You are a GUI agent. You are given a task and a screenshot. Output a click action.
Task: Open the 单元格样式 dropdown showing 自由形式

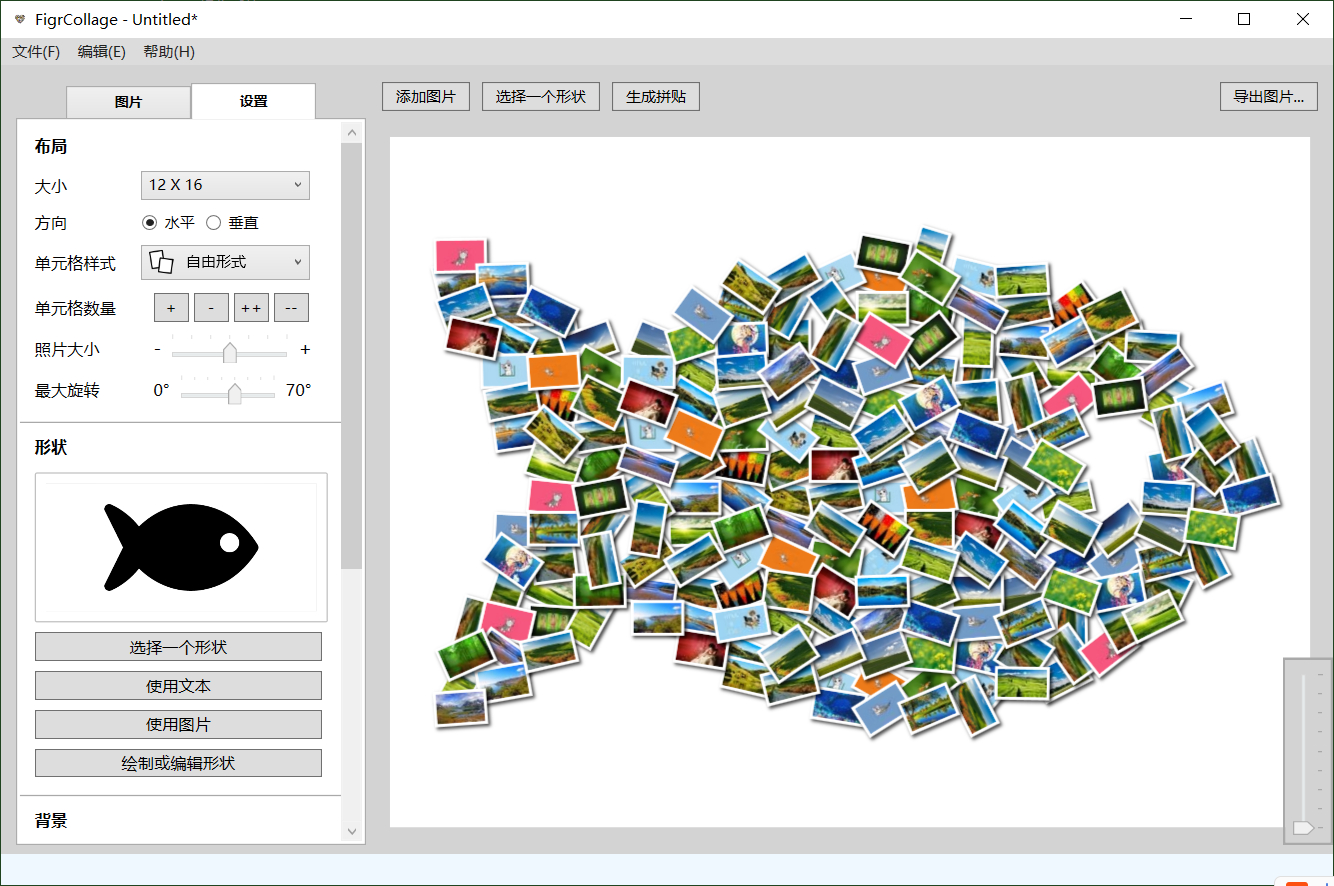point(225,262)
